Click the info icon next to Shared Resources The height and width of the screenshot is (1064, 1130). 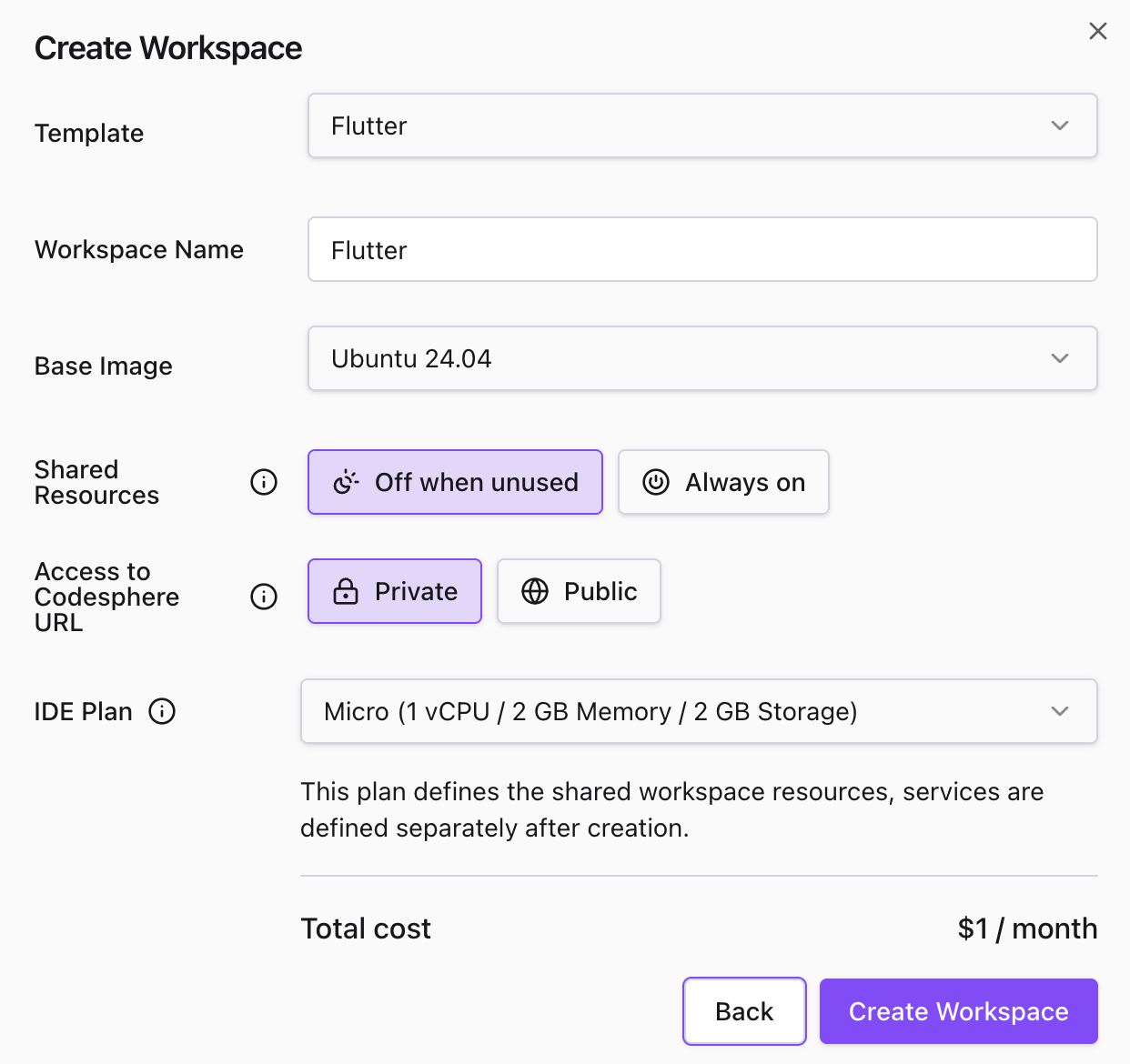click(x=263, y=482)
